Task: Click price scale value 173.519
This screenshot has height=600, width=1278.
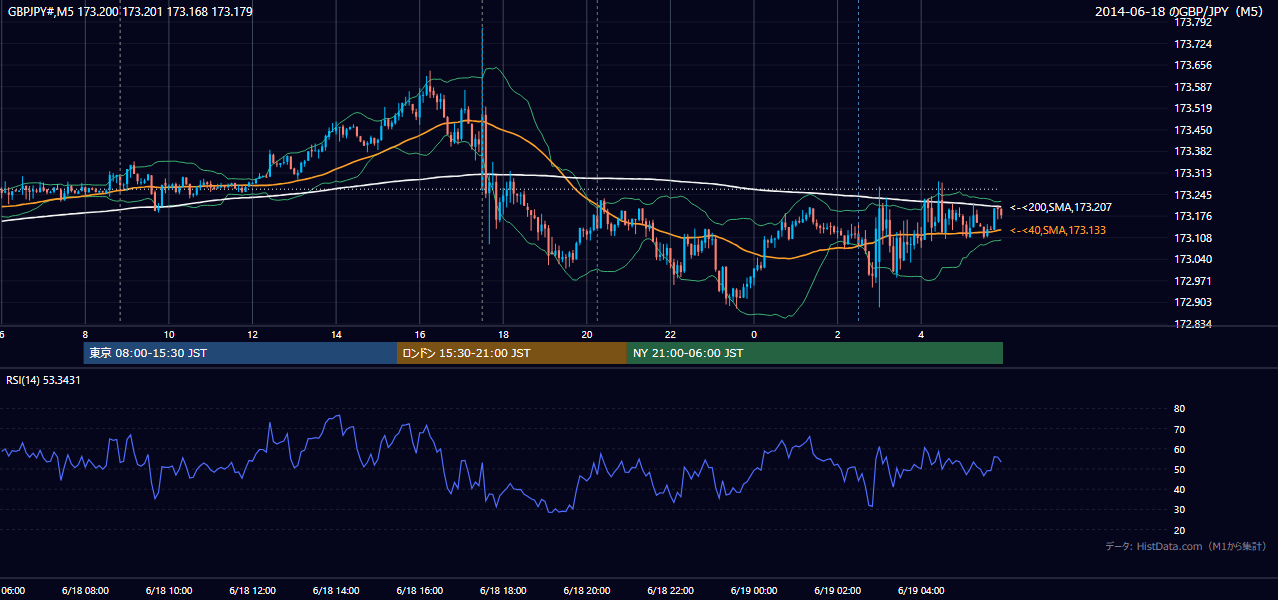Action: click(1193, 108)
